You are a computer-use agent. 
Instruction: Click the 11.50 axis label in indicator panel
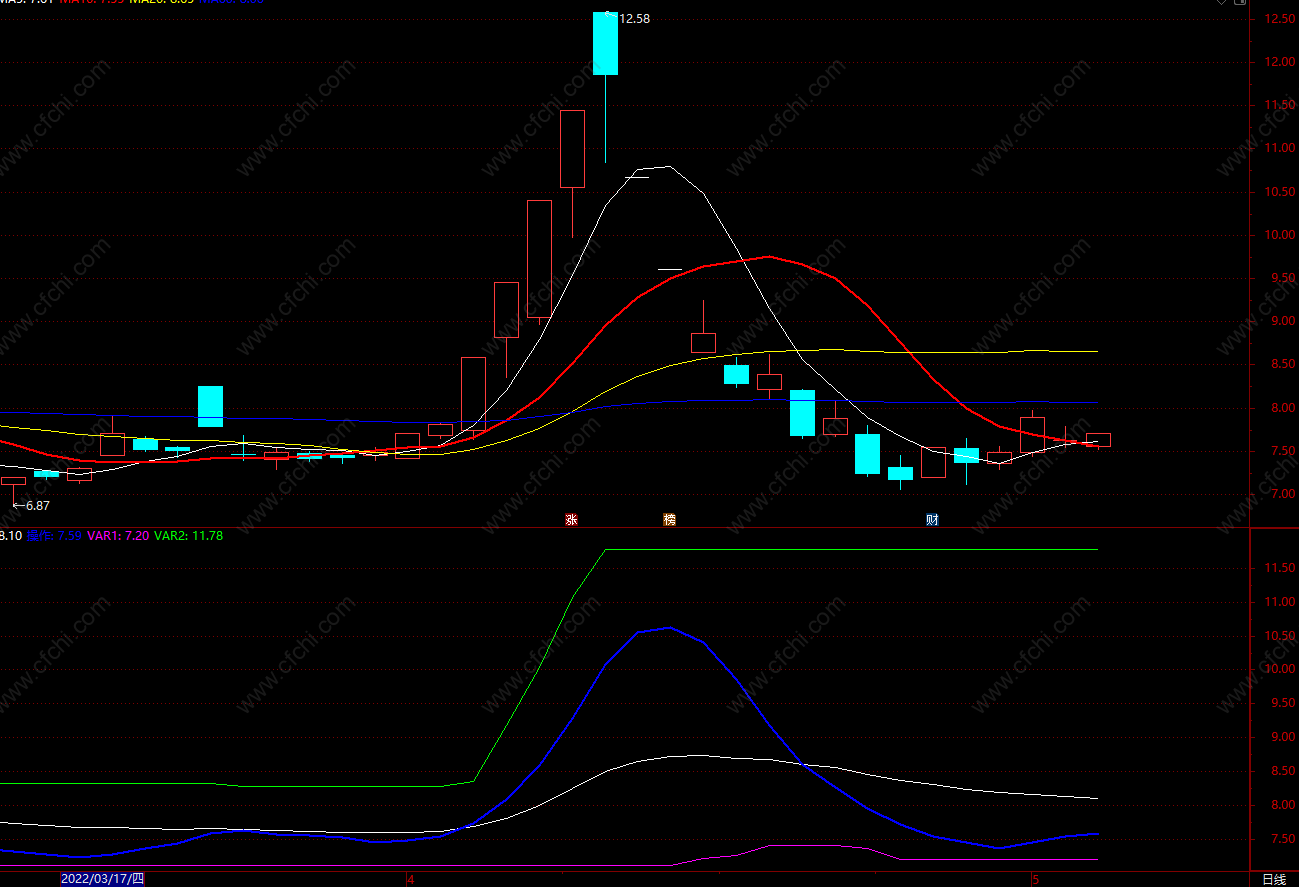click(1279, 568)
